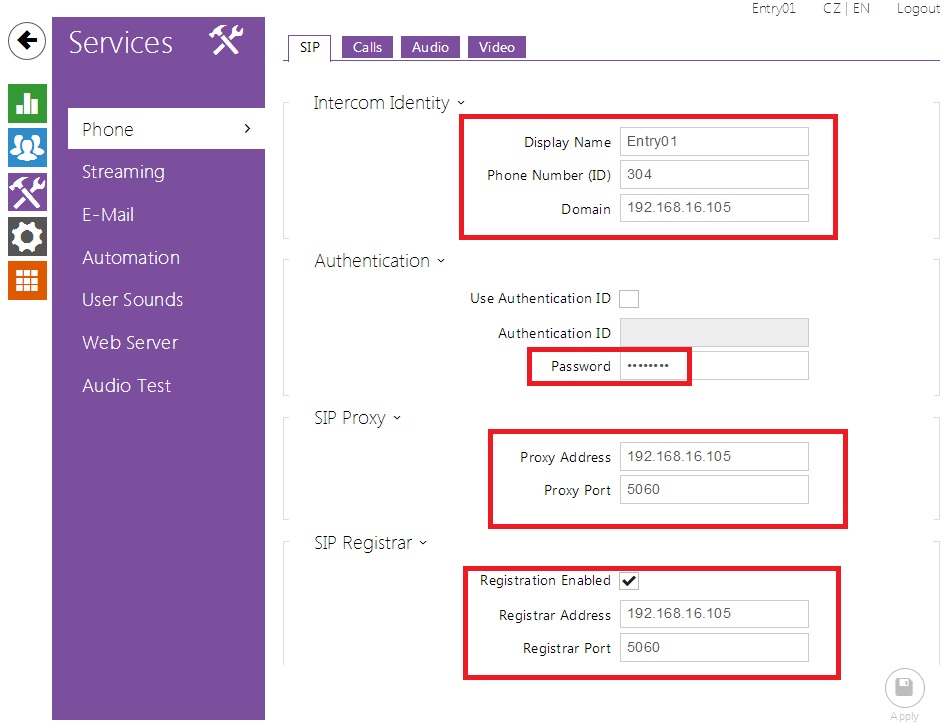The image size is (946, 722).
Task: Open the orange System grid icon
Action: (27, 281)
